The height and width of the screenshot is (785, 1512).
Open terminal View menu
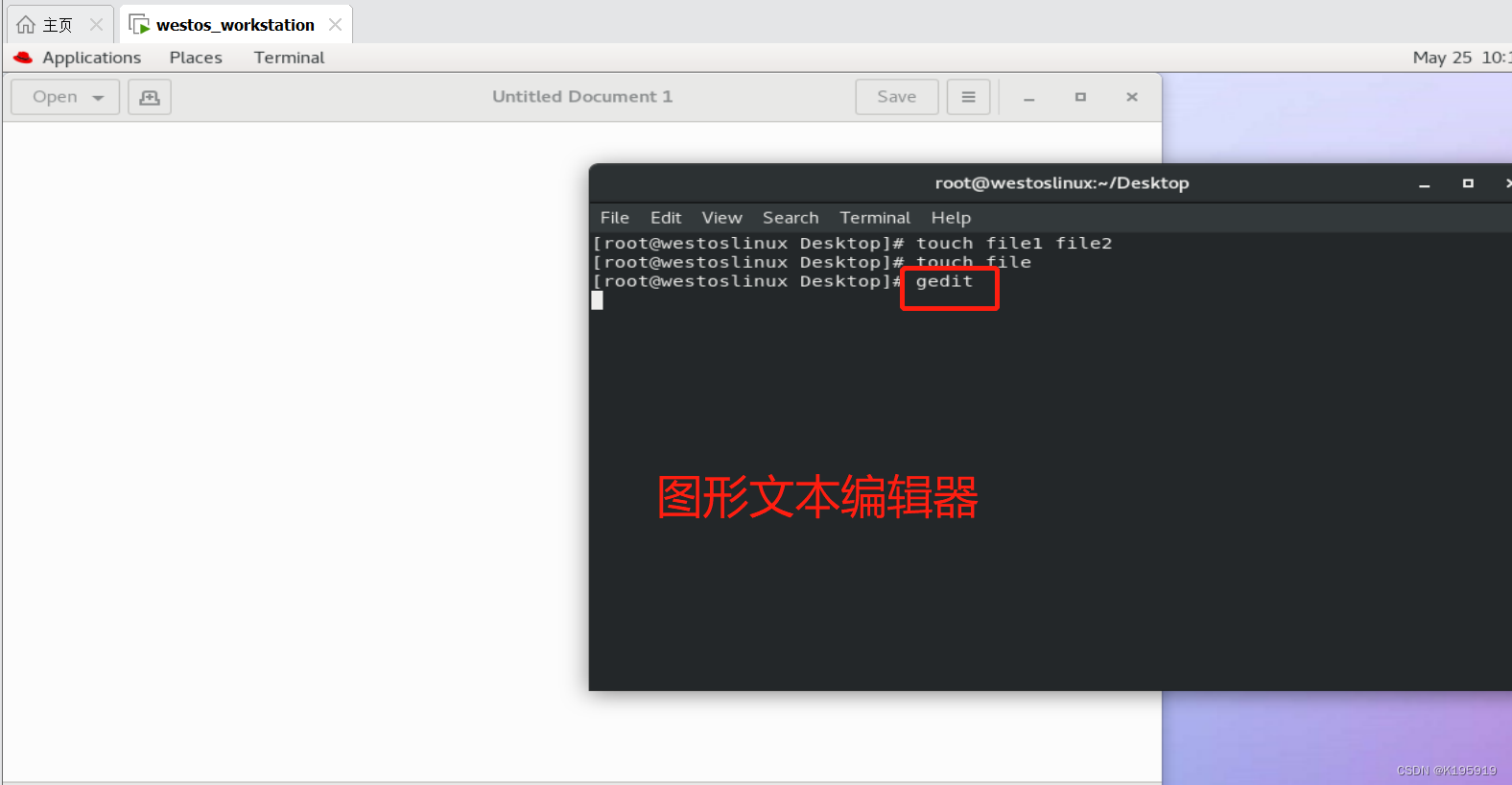721,218
